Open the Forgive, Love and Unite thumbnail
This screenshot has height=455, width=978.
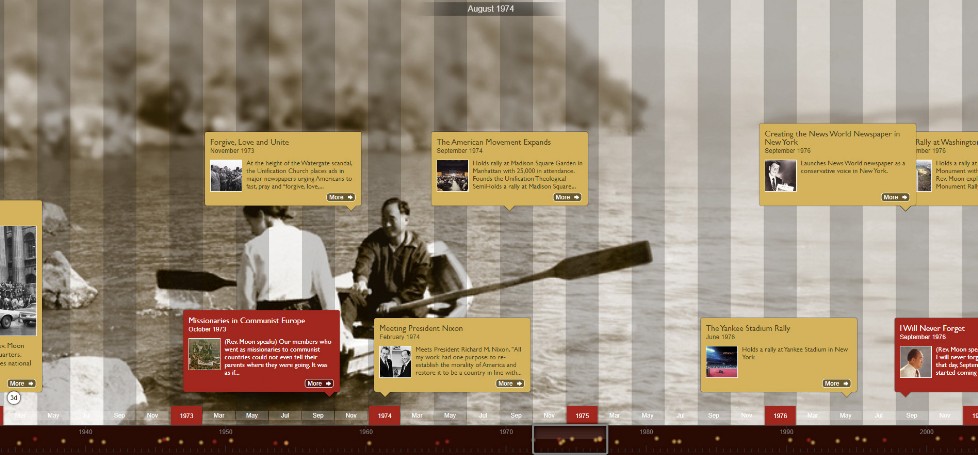(x=225, y=175)
